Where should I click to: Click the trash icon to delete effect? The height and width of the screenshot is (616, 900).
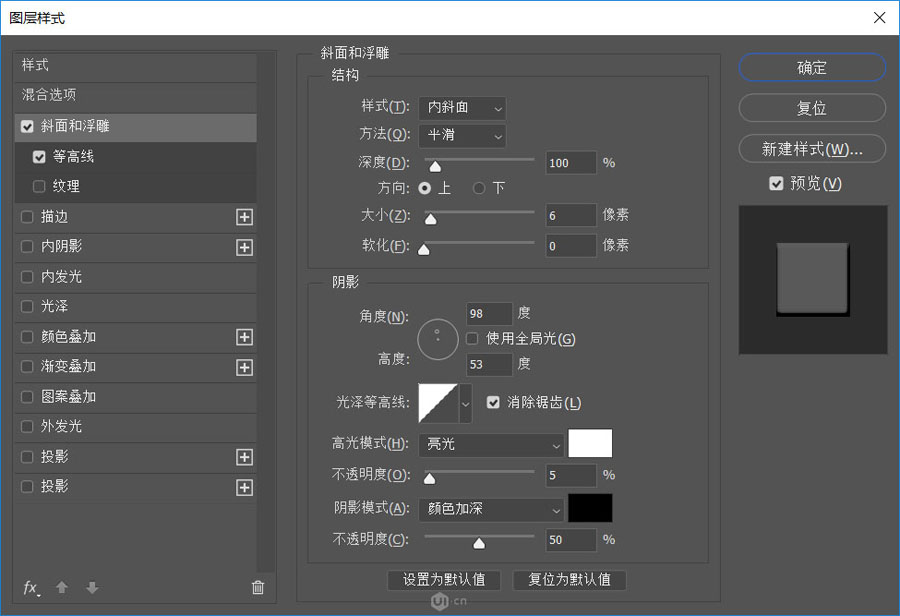pyautogui.click(x=257, y=588)
